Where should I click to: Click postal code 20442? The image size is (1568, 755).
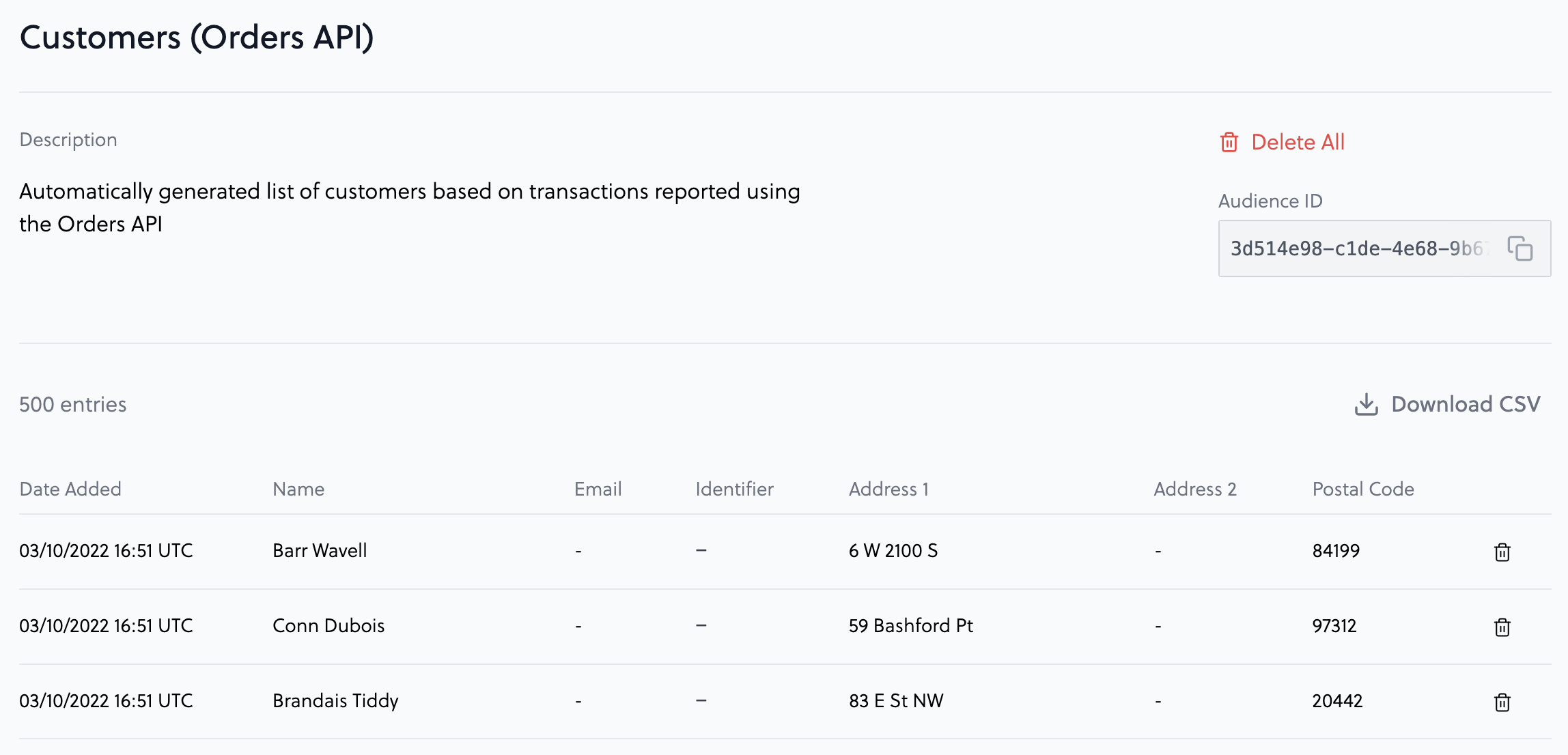click(x=1337, y=700)
